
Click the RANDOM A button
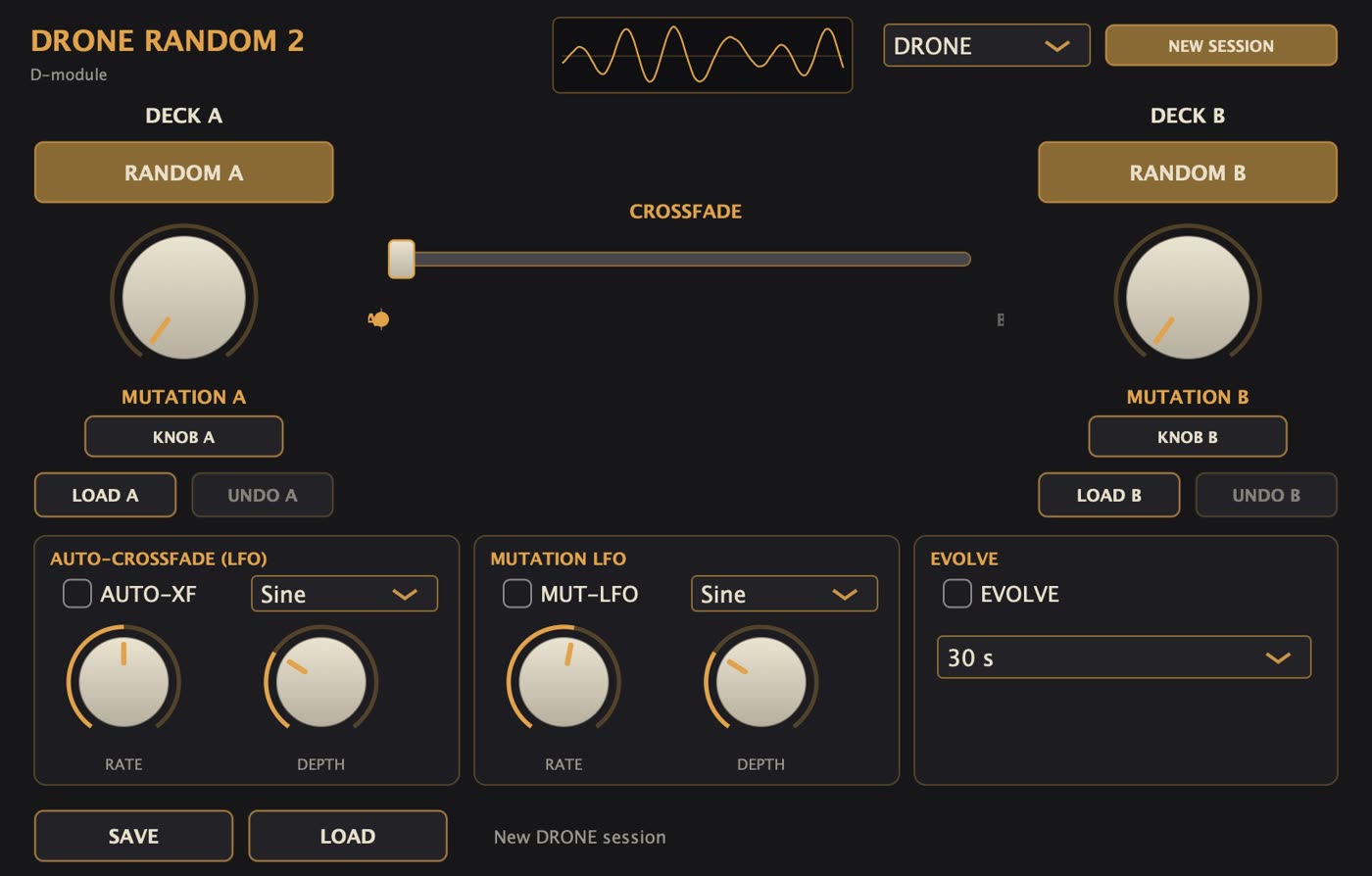(183, 172)
